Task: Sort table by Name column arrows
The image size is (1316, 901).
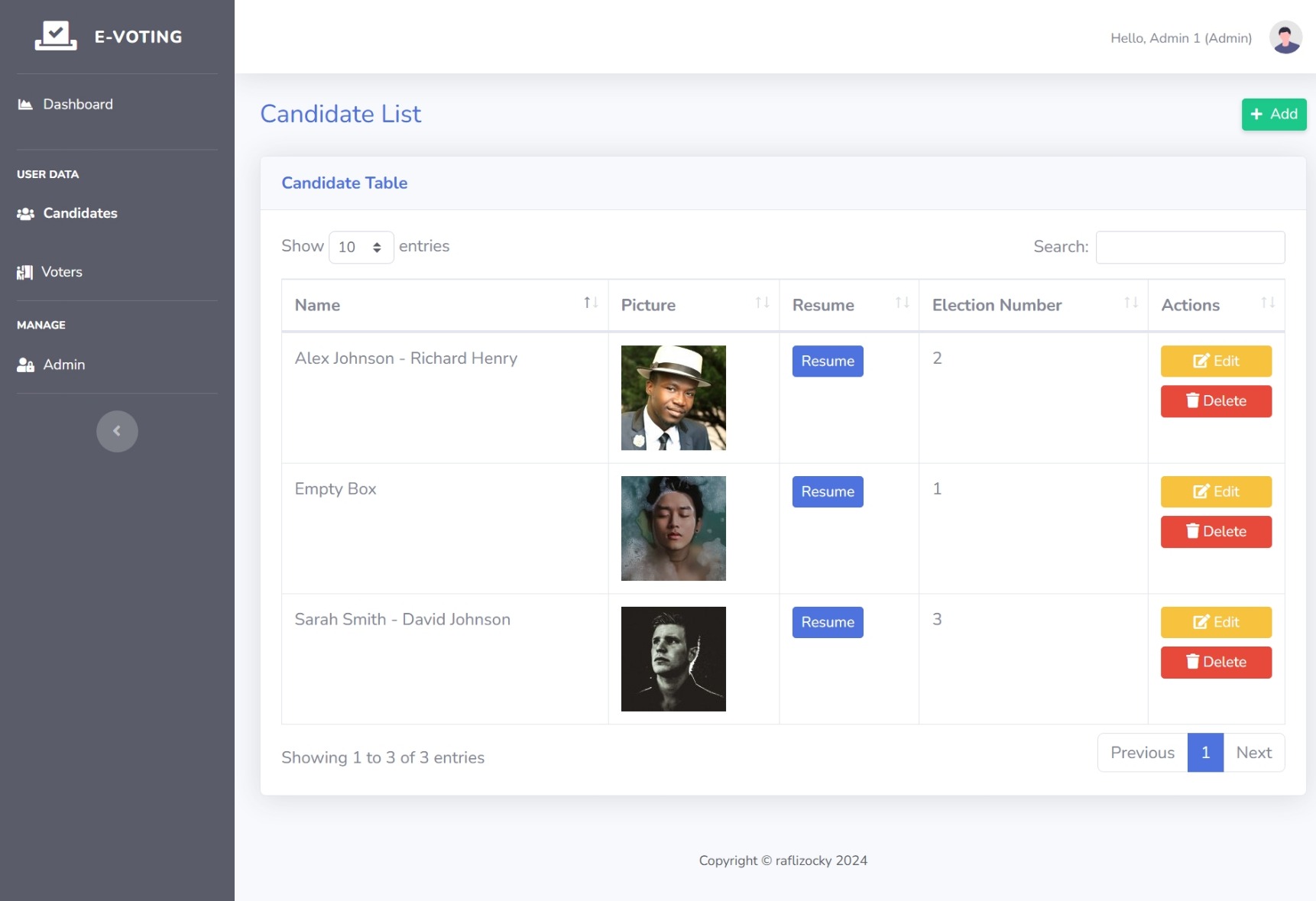Action: coord(591,303)
